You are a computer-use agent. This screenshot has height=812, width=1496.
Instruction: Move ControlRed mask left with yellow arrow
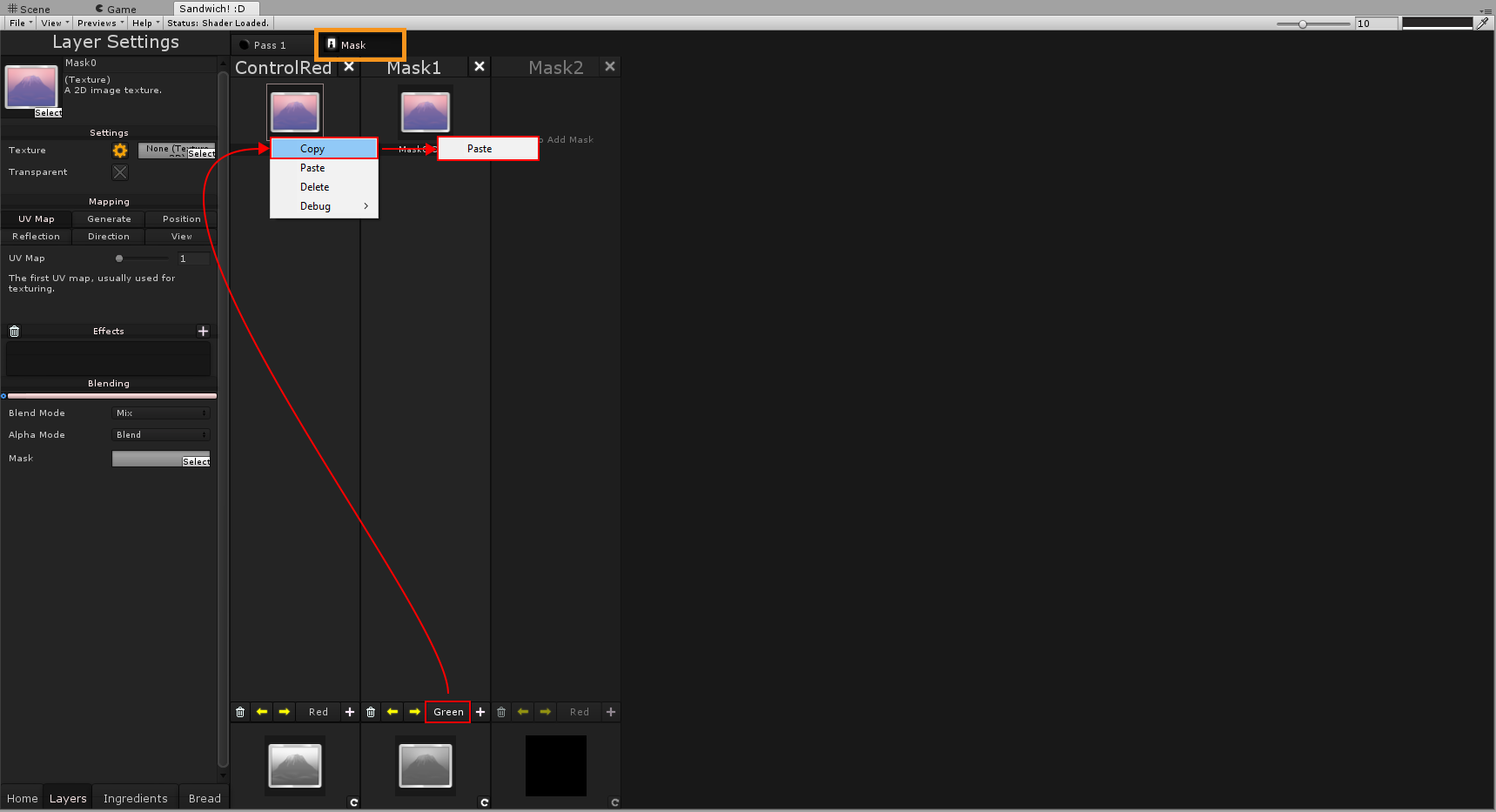click(262, 712)
